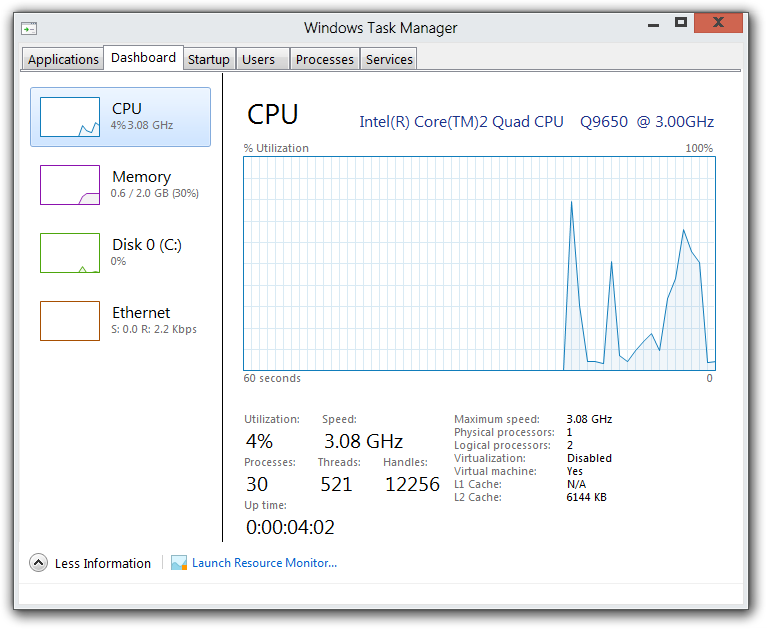Open the Applications tab
The height and width of the screenshot is (630, 768).
(x=63, y=60)
